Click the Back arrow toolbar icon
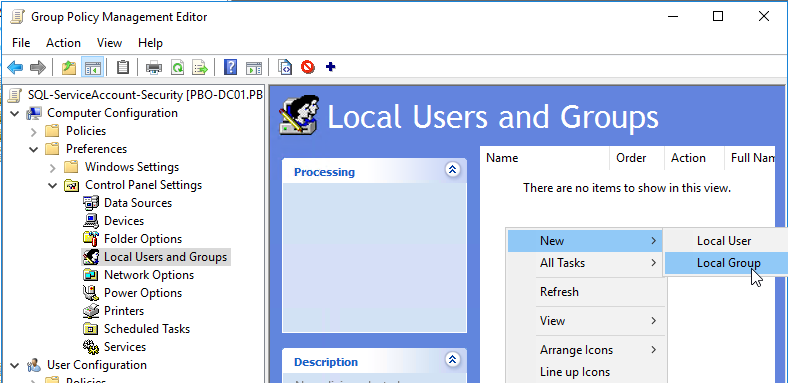 pyautogui.click(x=15, y=67)
